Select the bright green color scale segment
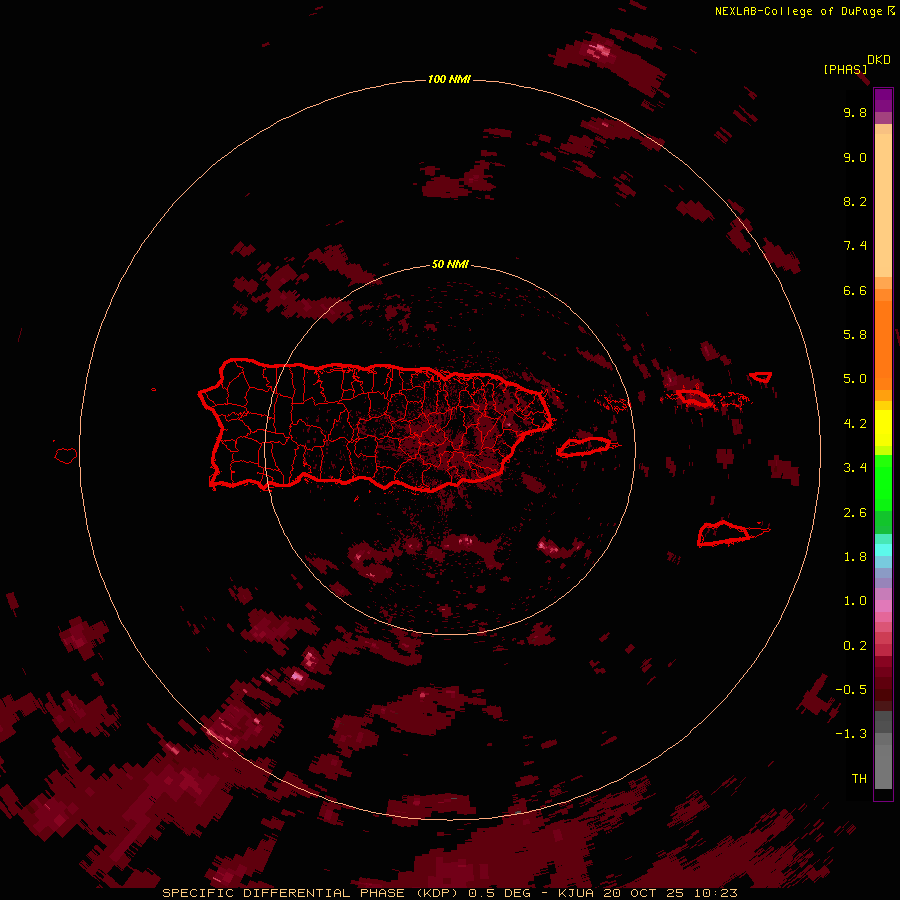This screenshot has width=900, height=900. 883,483
